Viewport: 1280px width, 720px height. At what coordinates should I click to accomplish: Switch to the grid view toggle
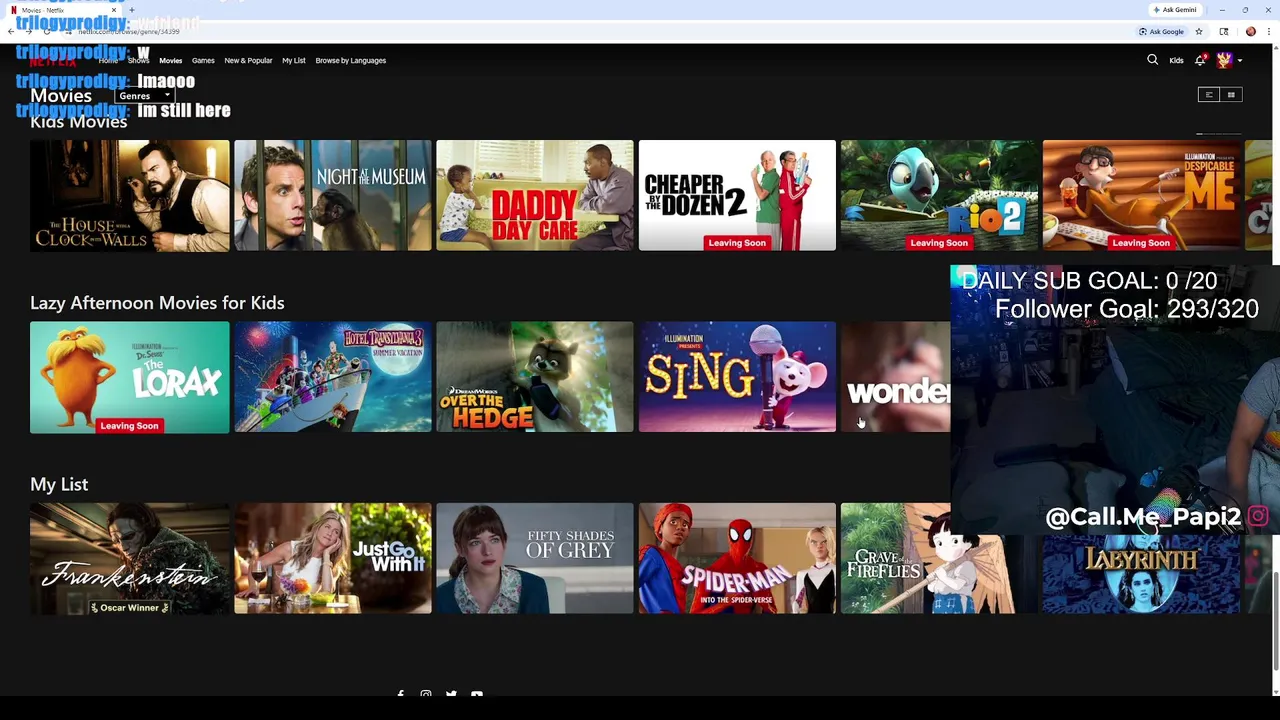tap(1231, 95)
